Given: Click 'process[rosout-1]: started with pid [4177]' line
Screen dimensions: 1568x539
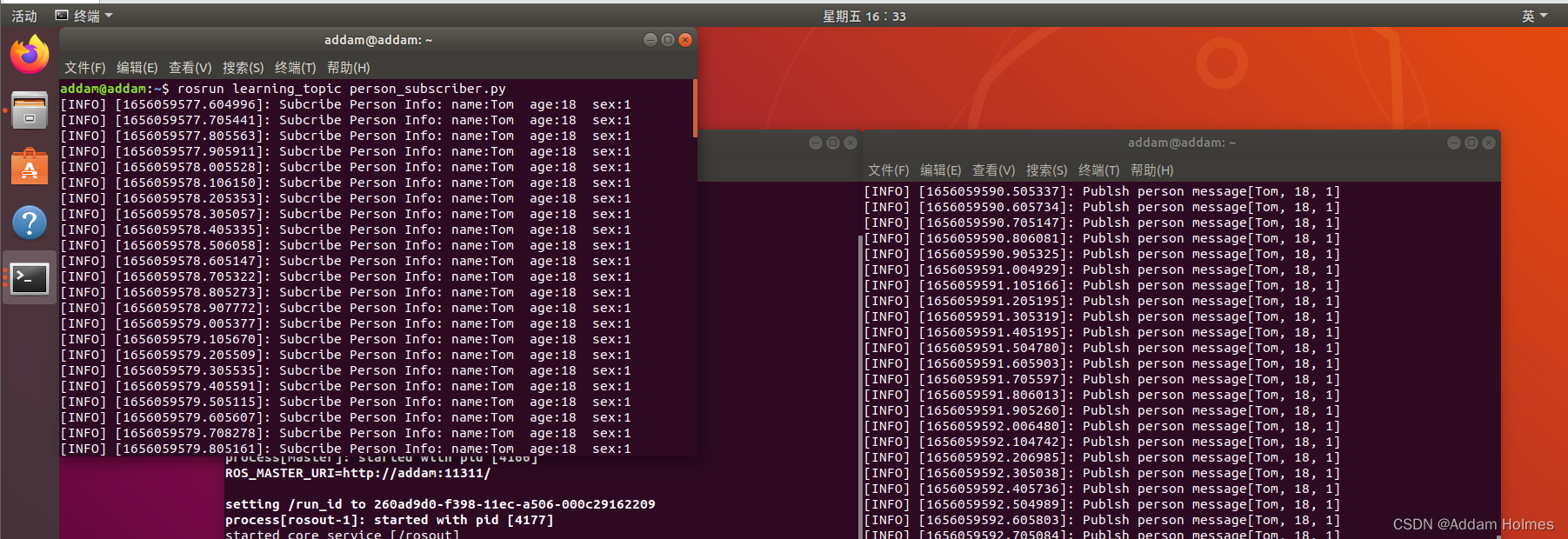Looking at the screenshot, I should pos(389,520).
